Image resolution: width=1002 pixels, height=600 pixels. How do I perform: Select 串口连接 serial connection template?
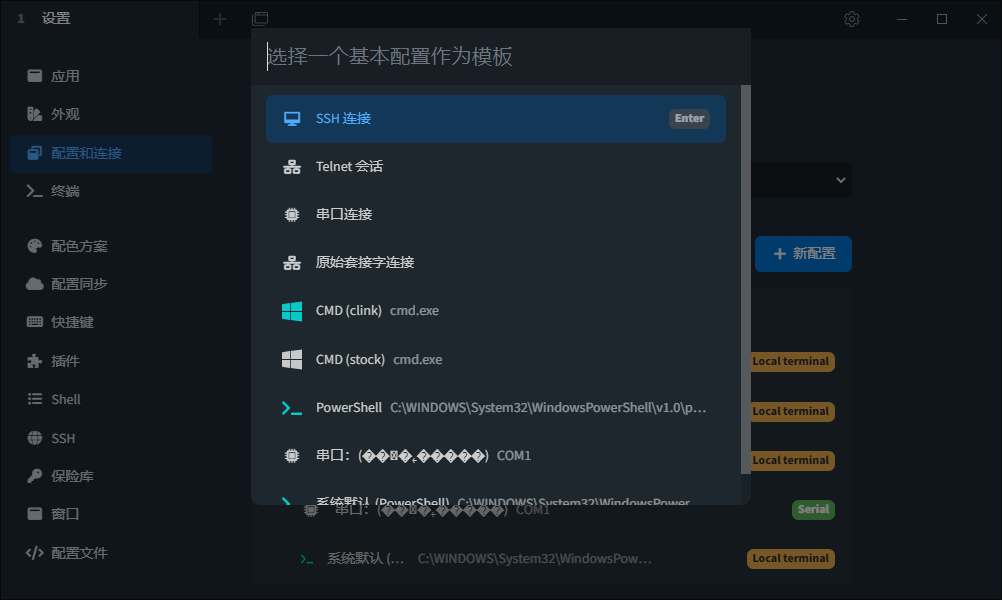pyautogui.click(x=495, y=215)
